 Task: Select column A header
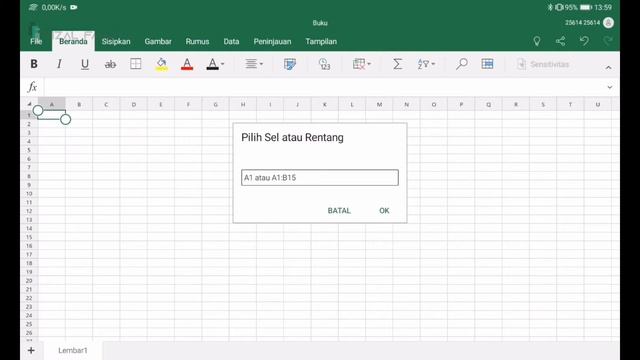pyautogui.click(x=52, y=104)
